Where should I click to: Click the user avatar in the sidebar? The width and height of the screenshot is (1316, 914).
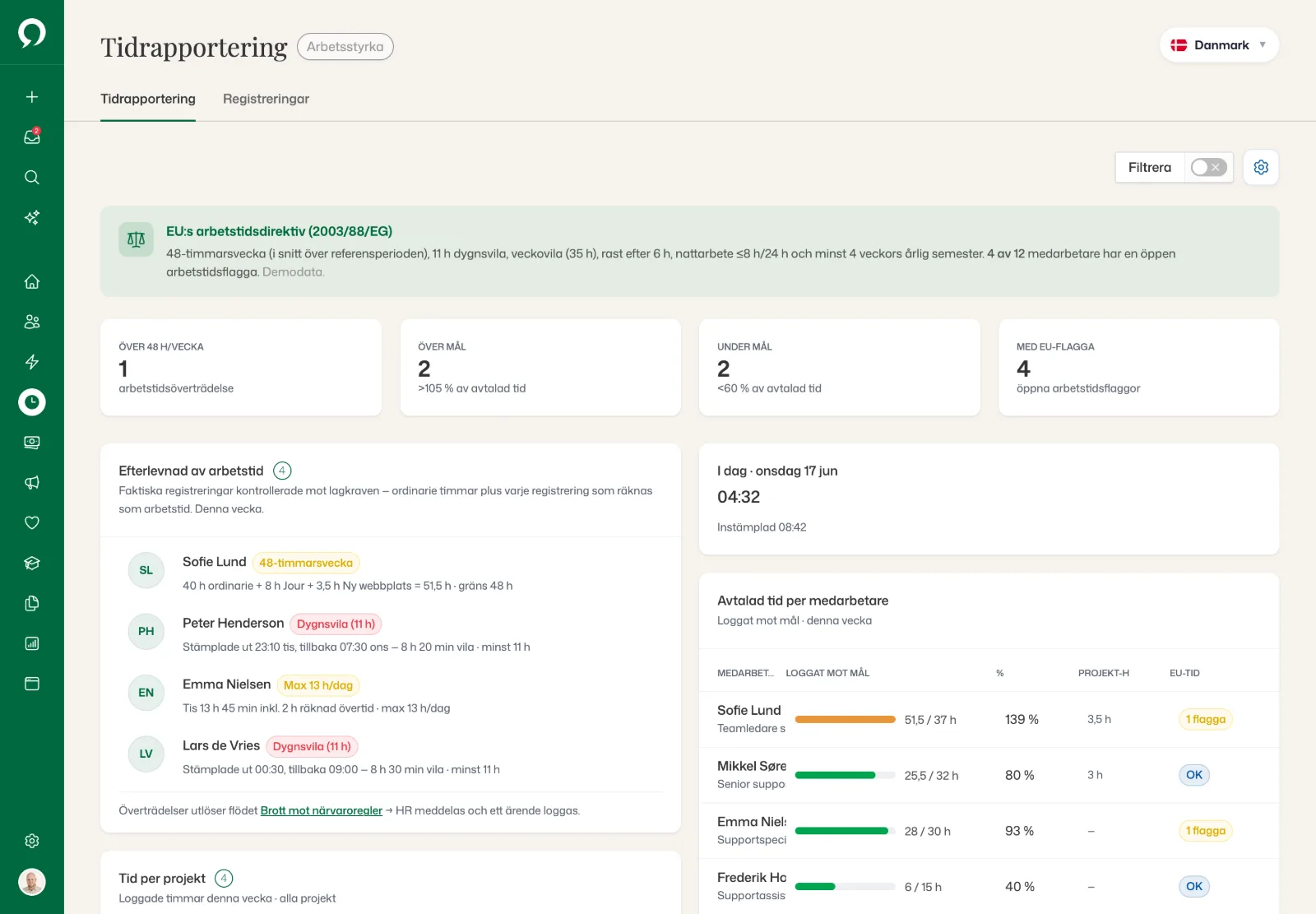tap(32, 882)
